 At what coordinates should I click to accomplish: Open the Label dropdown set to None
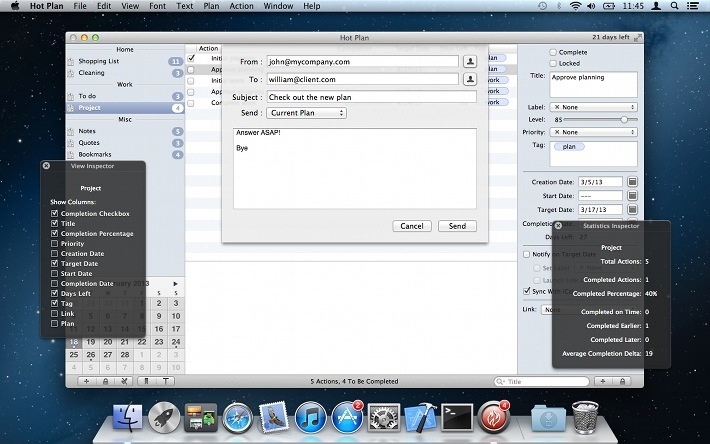point(592,107)
